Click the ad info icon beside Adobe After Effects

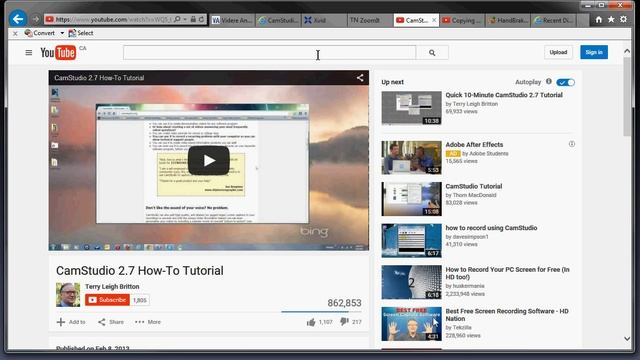(572, 144)
